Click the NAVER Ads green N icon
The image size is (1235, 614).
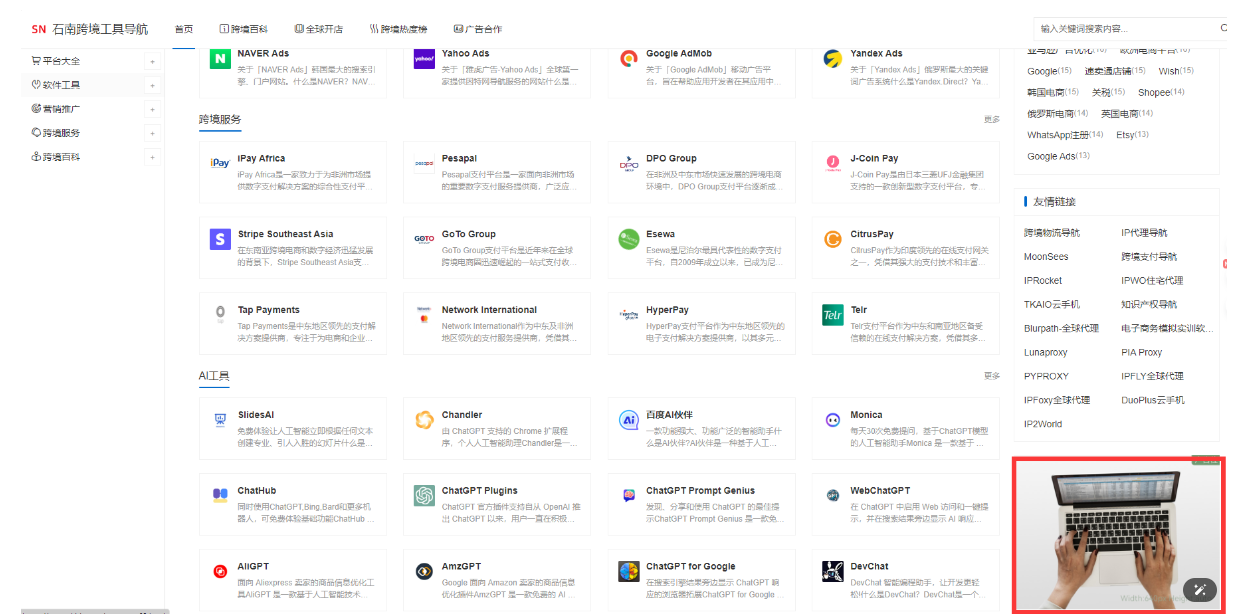point(220,59)
